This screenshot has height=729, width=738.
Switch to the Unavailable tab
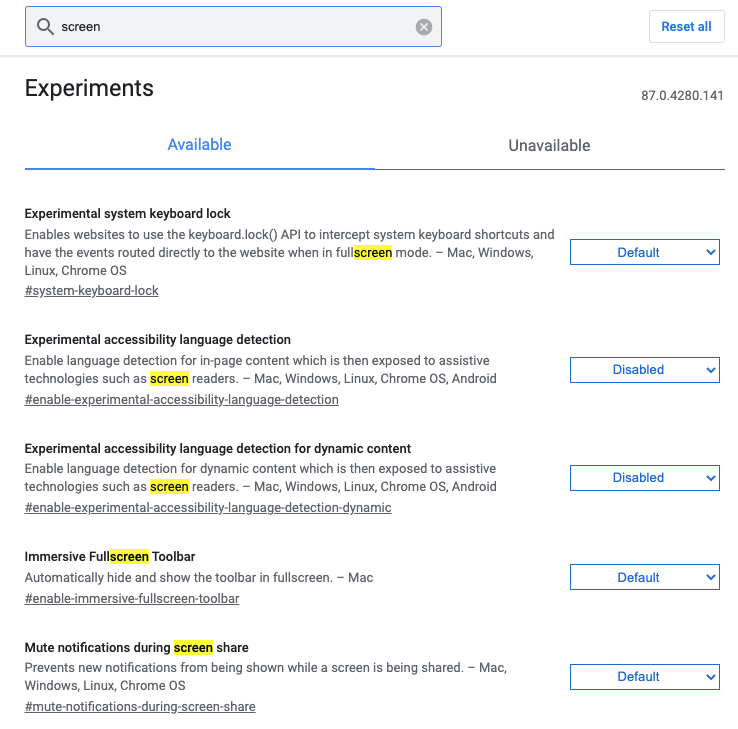(x=549, y=145)
